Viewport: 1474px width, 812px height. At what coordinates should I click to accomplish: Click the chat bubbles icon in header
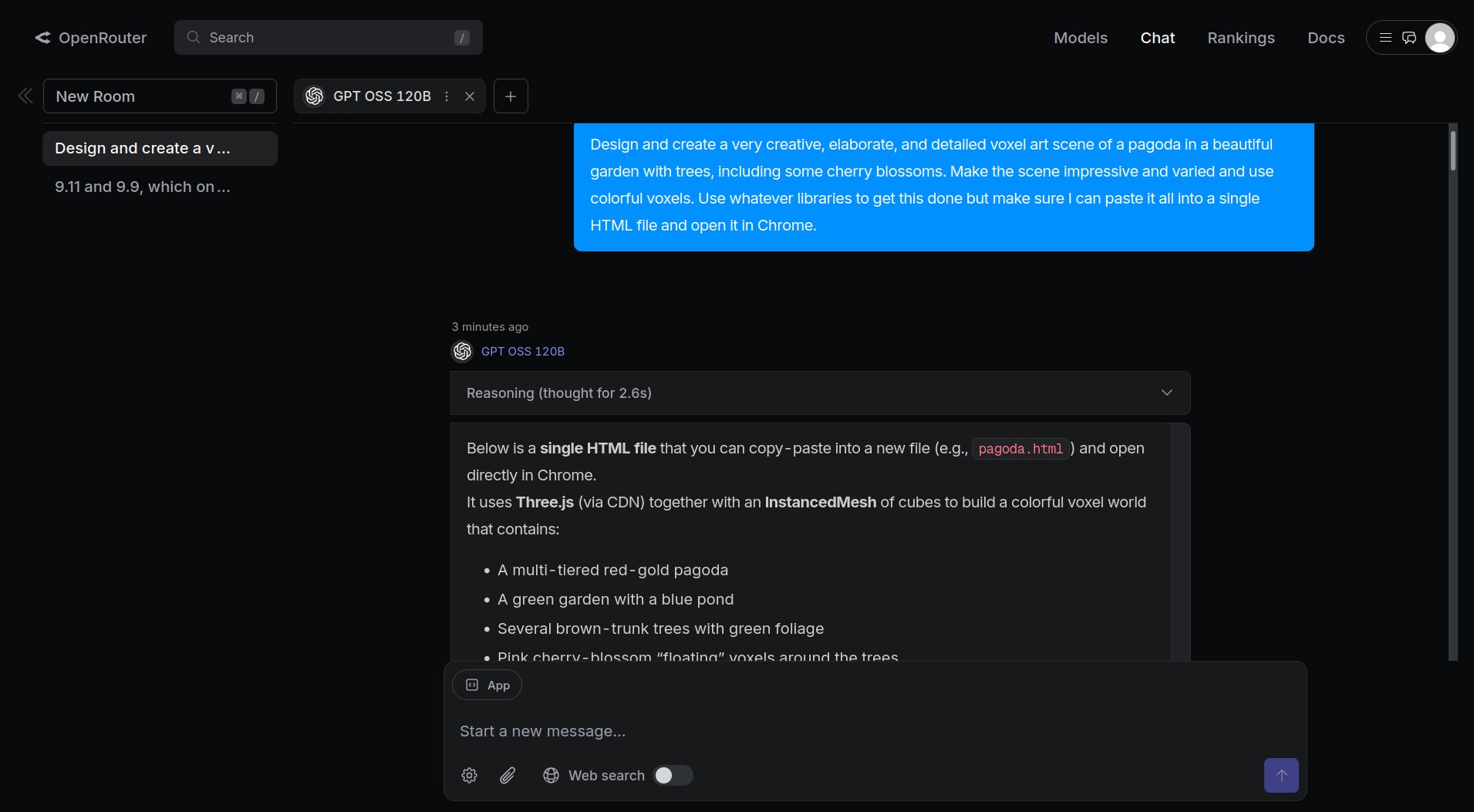[x=1409, y=38]
